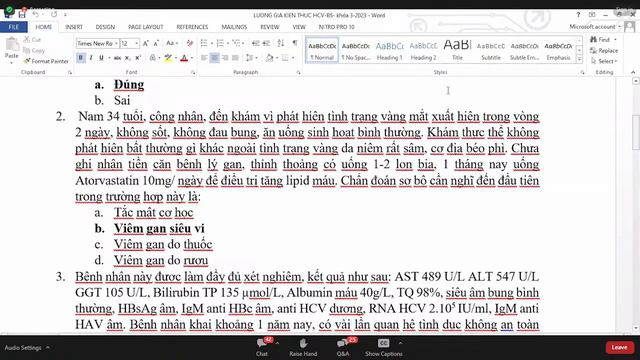Click the paragraph shading paint bucket
The width and height of the screenshot is (640, 360).
(x=269, y=58)
